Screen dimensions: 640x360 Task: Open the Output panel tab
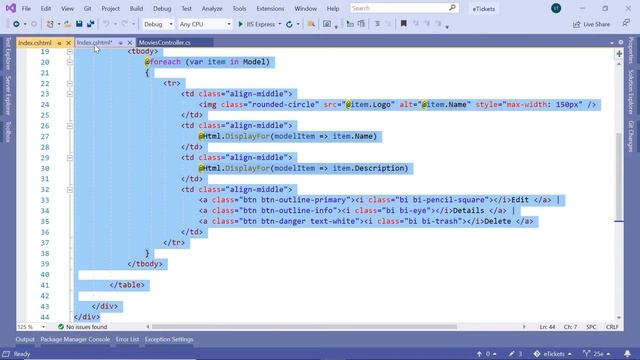point(25,339)
